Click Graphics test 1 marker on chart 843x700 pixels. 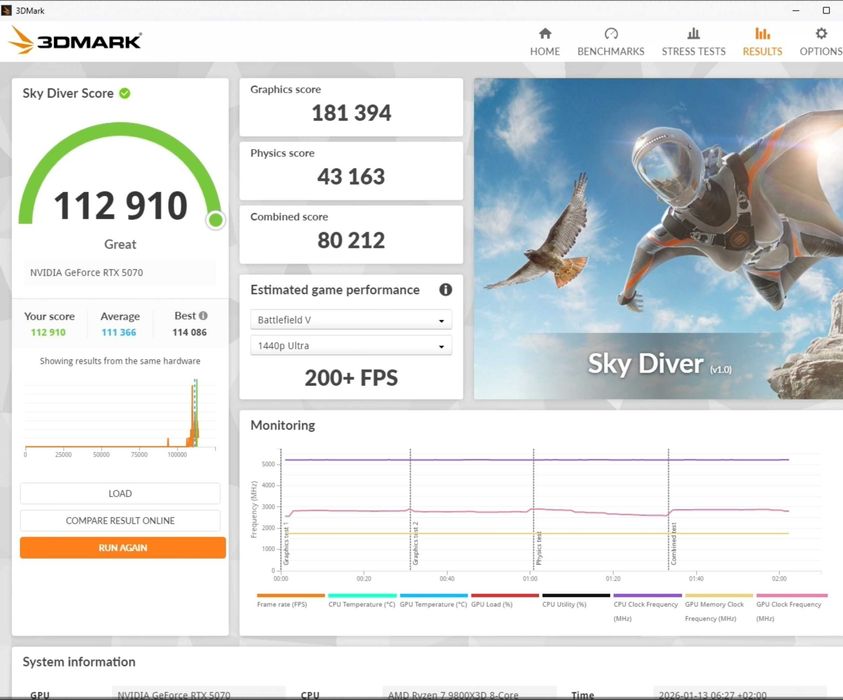[286, 543]
